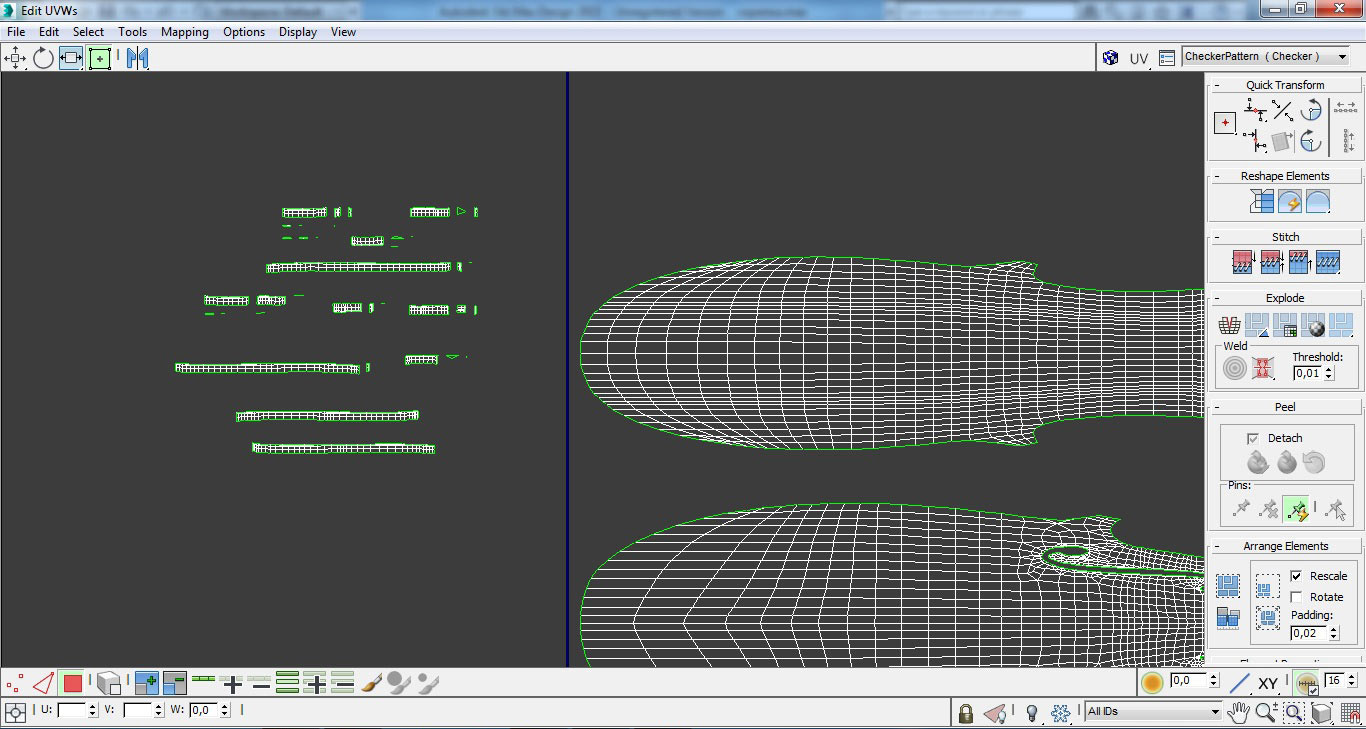This screenshot has height=729, width=1366.
Task: Open the Mapping menu
Action: click(x=184, y=32)
